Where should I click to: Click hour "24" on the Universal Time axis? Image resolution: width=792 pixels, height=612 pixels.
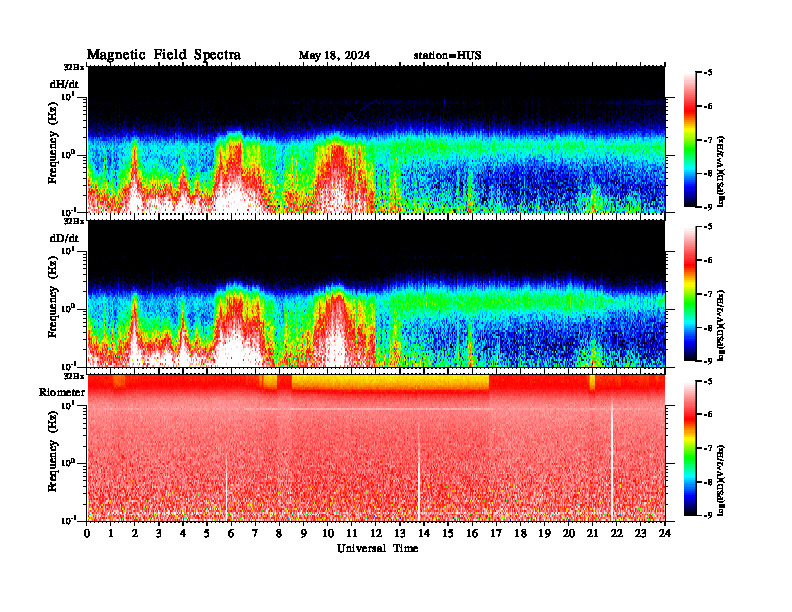pyautogui.click(x=664, y=533)
